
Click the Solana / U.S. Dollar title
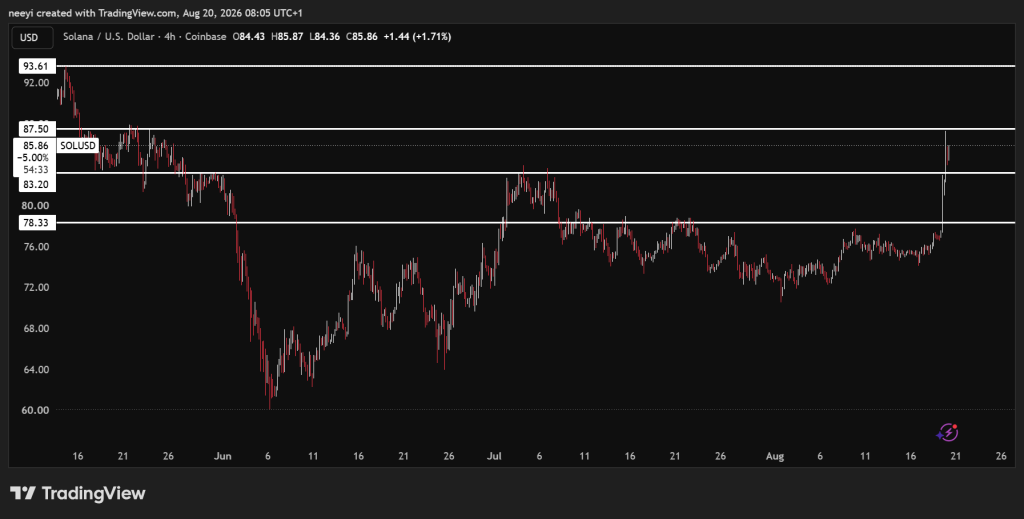pos(109,37)
